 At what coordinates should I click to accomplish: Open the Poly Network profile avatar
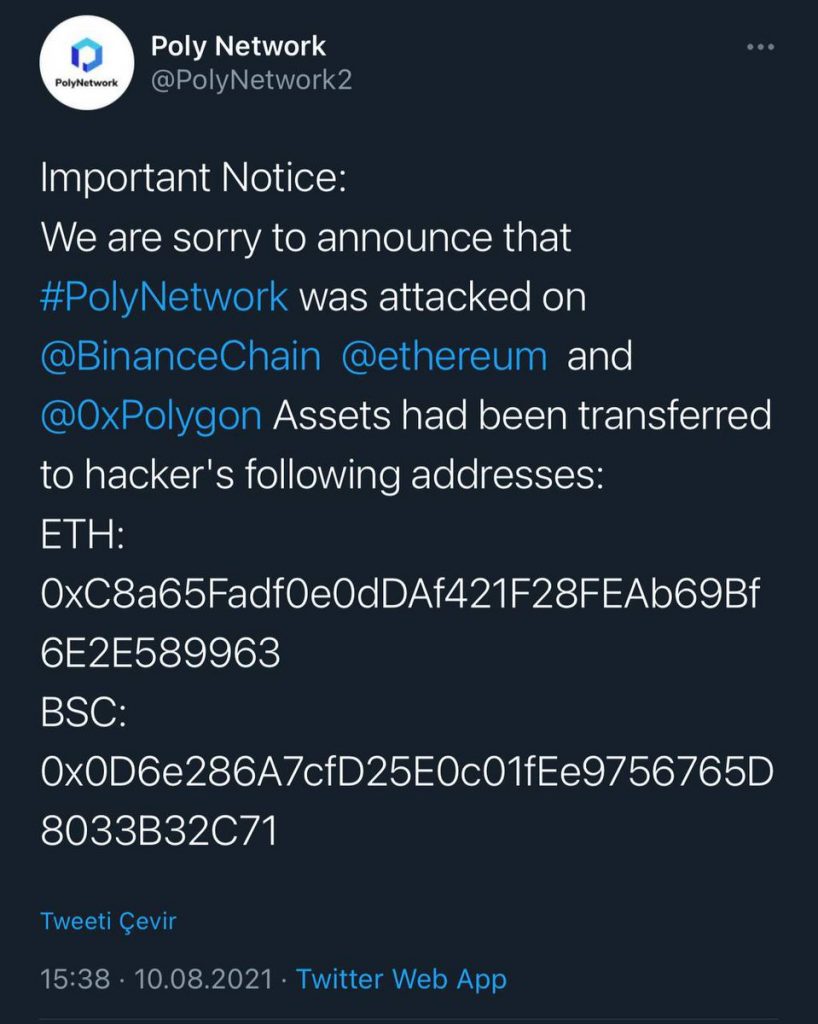tap(87, 63)
